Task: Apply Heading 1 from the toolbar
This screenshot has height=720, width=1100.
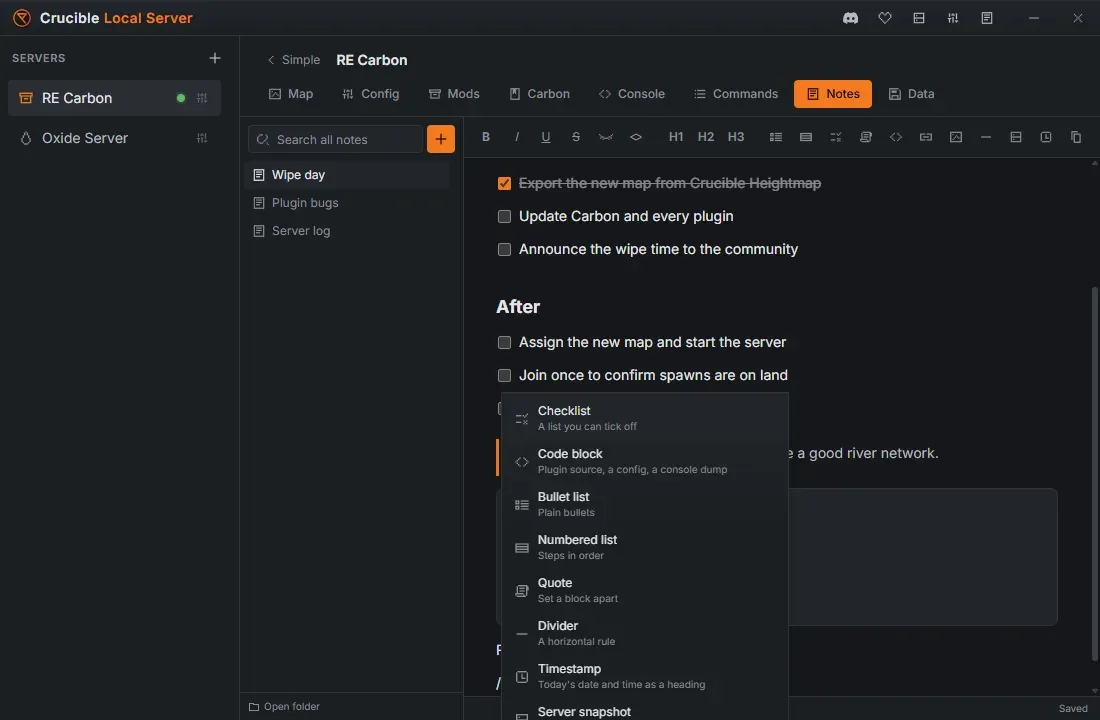Action: click(x=676, y=137)
